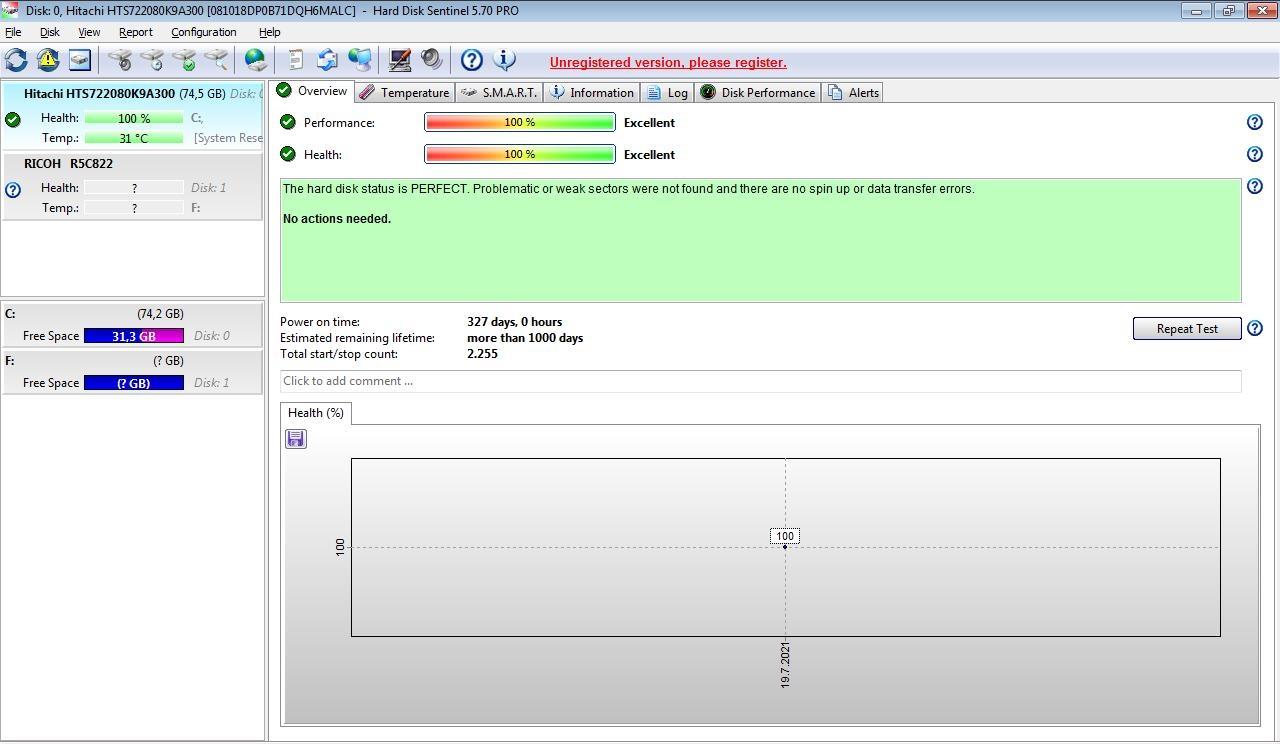Click the C: free space 31,3 GB bar
The width and height of the screenshot is (1280, 744).
pos(134,336)
